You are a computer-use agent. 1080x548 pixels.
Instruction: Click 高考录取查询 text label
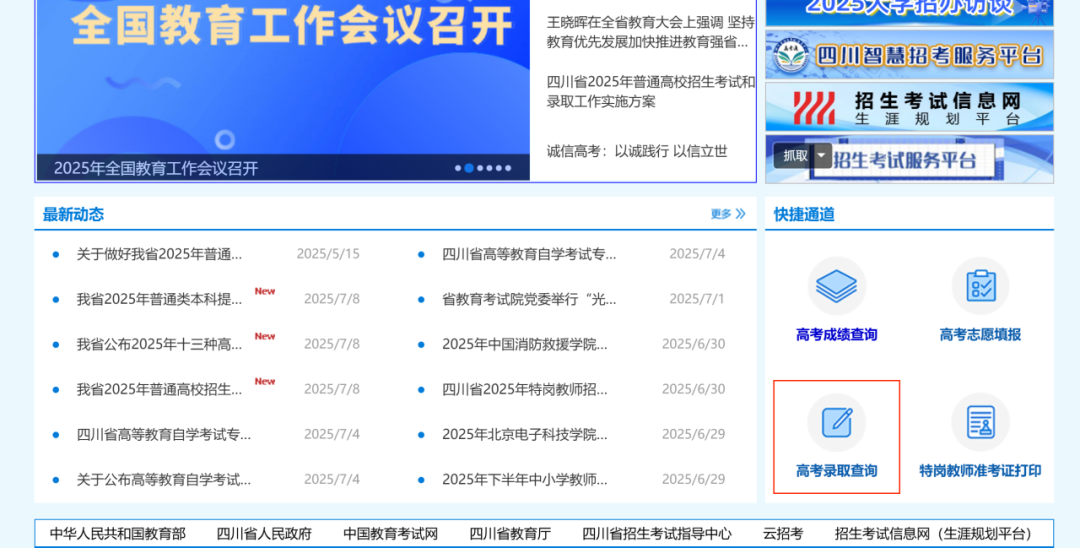(x=836, y=471)
